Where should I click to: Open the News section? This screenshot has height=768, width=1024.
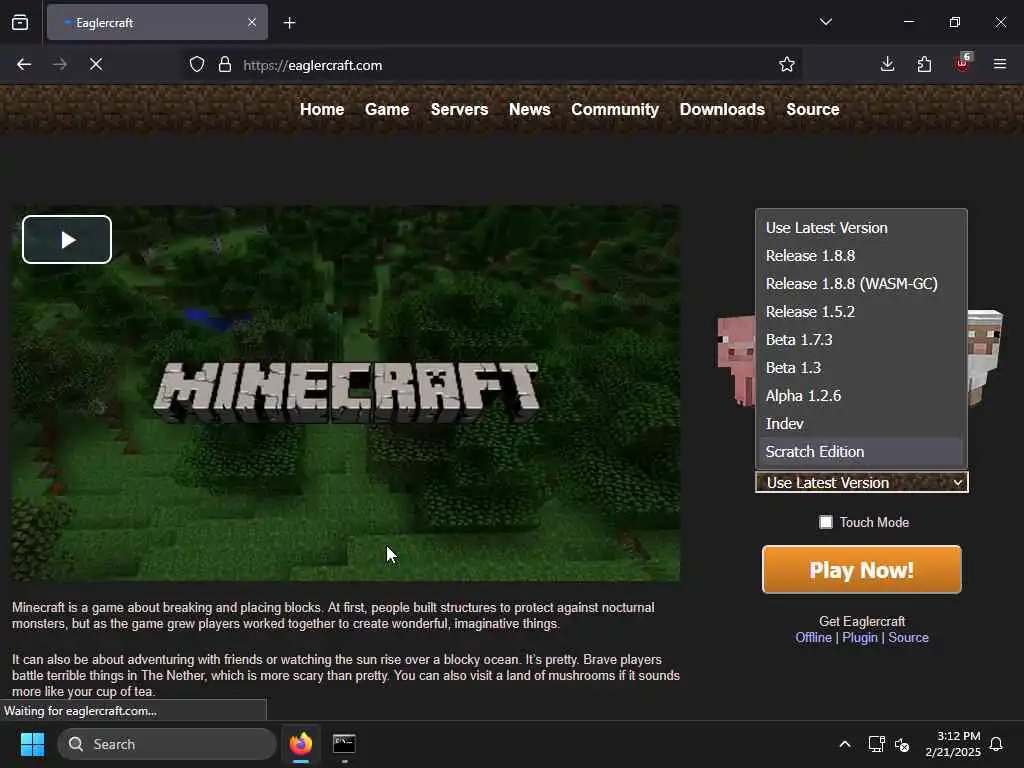tap(530, 110)
